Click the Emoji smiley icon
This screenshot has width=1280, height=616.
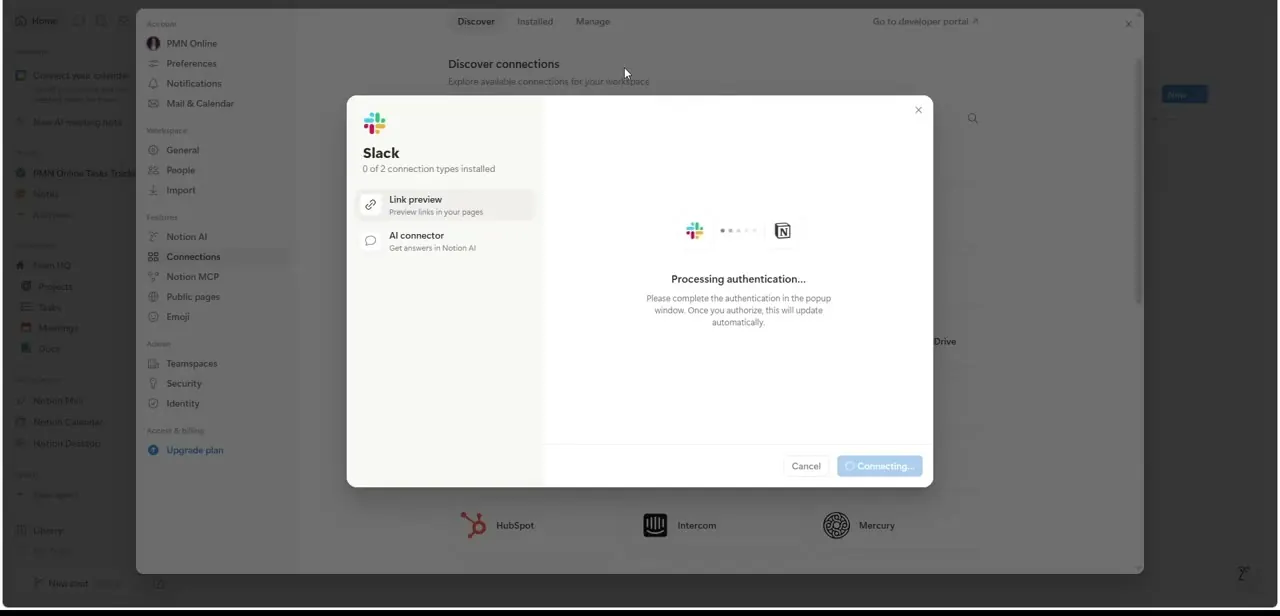153,317
